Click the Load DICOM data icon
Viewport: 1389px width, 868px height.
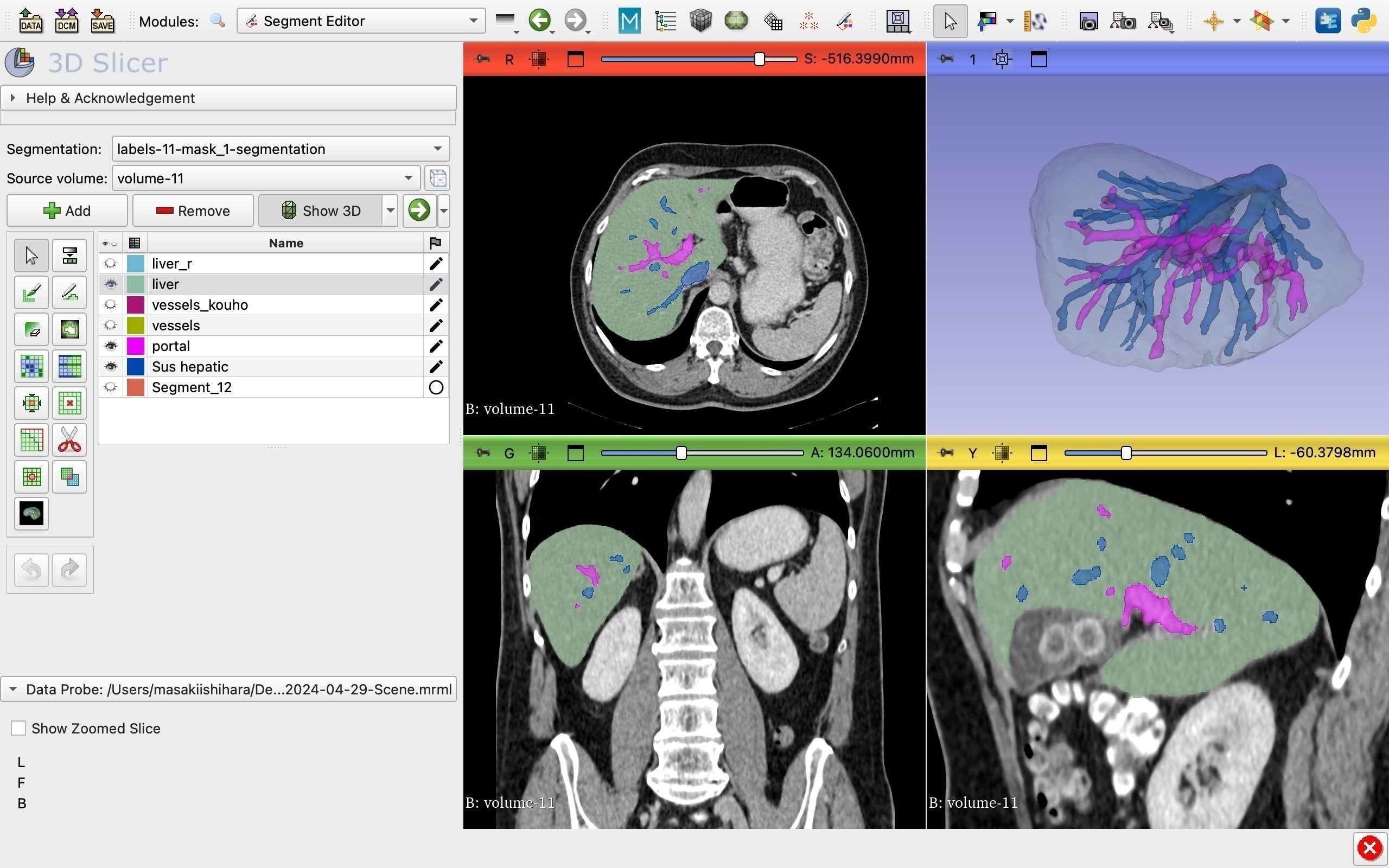[67, 21]
